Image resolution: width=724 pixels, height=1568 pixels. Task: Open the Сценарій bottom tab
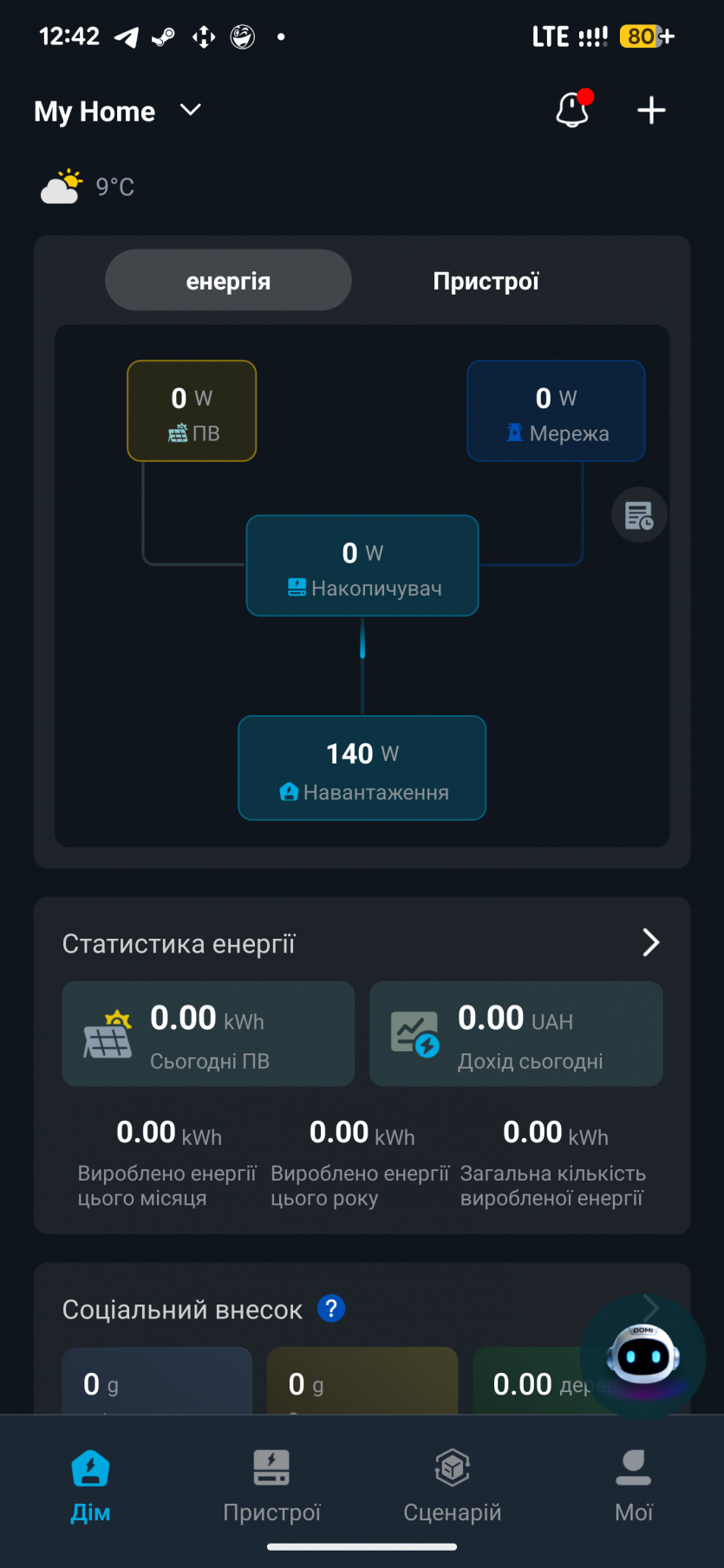point(452,1484)
